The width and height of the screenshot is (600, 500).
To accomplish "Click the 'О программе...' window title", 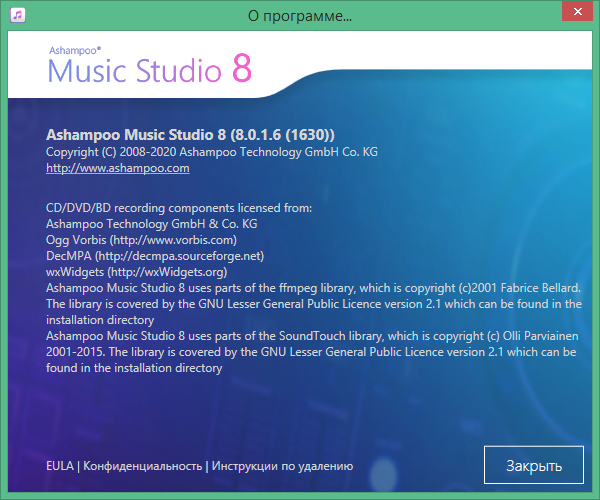I will 300,16.
